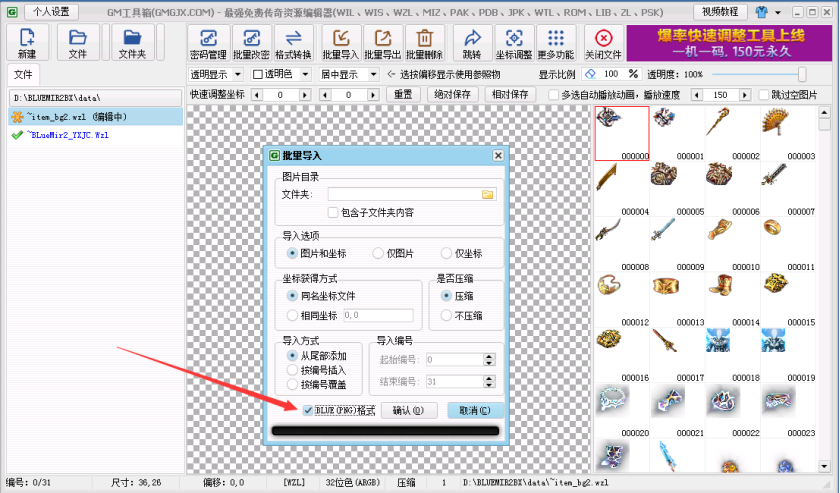Image resolution: width=840 pixels, height=493 pixels.
Task: Click the shirt skin icon in title bar
Action: (x=761, y=12)
